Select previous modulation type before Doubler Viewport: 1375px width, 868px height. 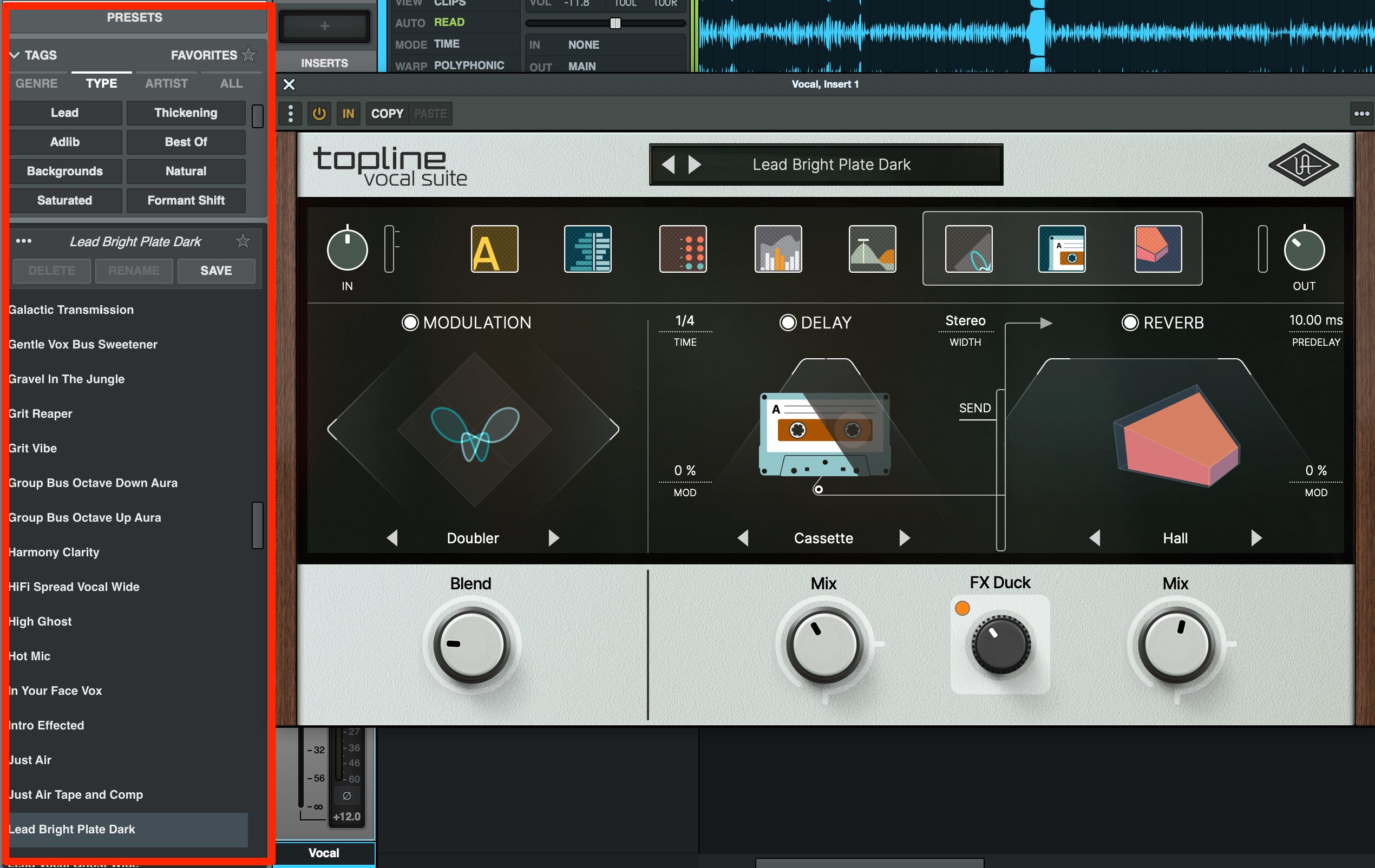pos(392,537)
